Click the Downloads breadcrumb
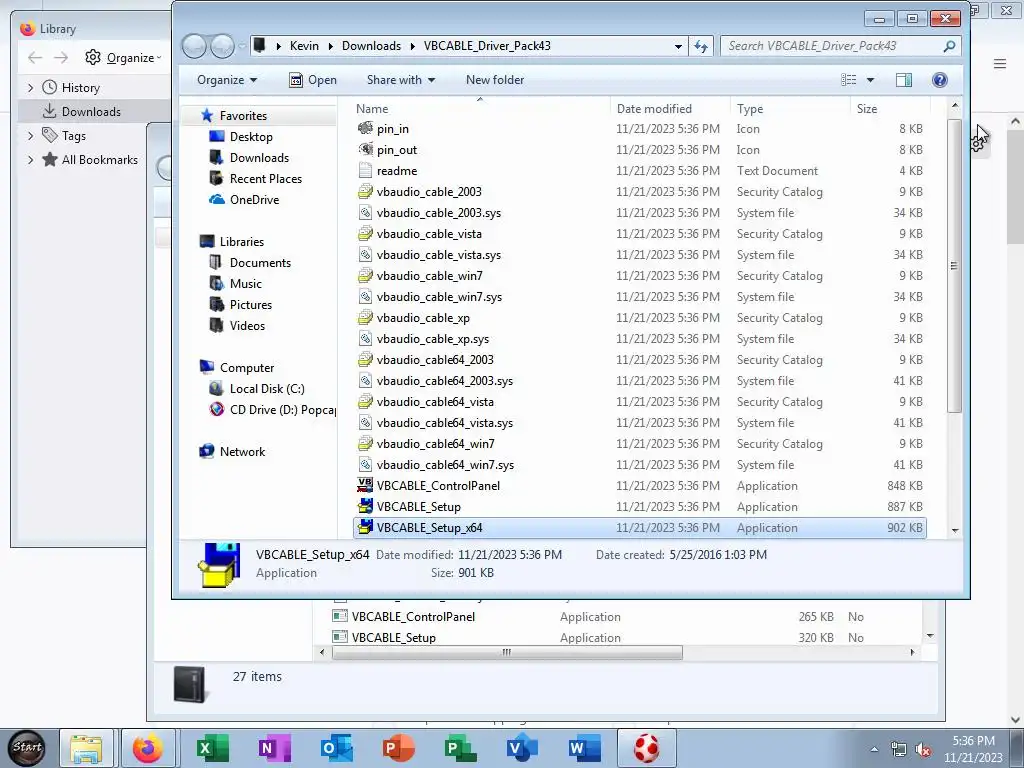Viewport: 1024px width, 768px height. tap(371, 46)
